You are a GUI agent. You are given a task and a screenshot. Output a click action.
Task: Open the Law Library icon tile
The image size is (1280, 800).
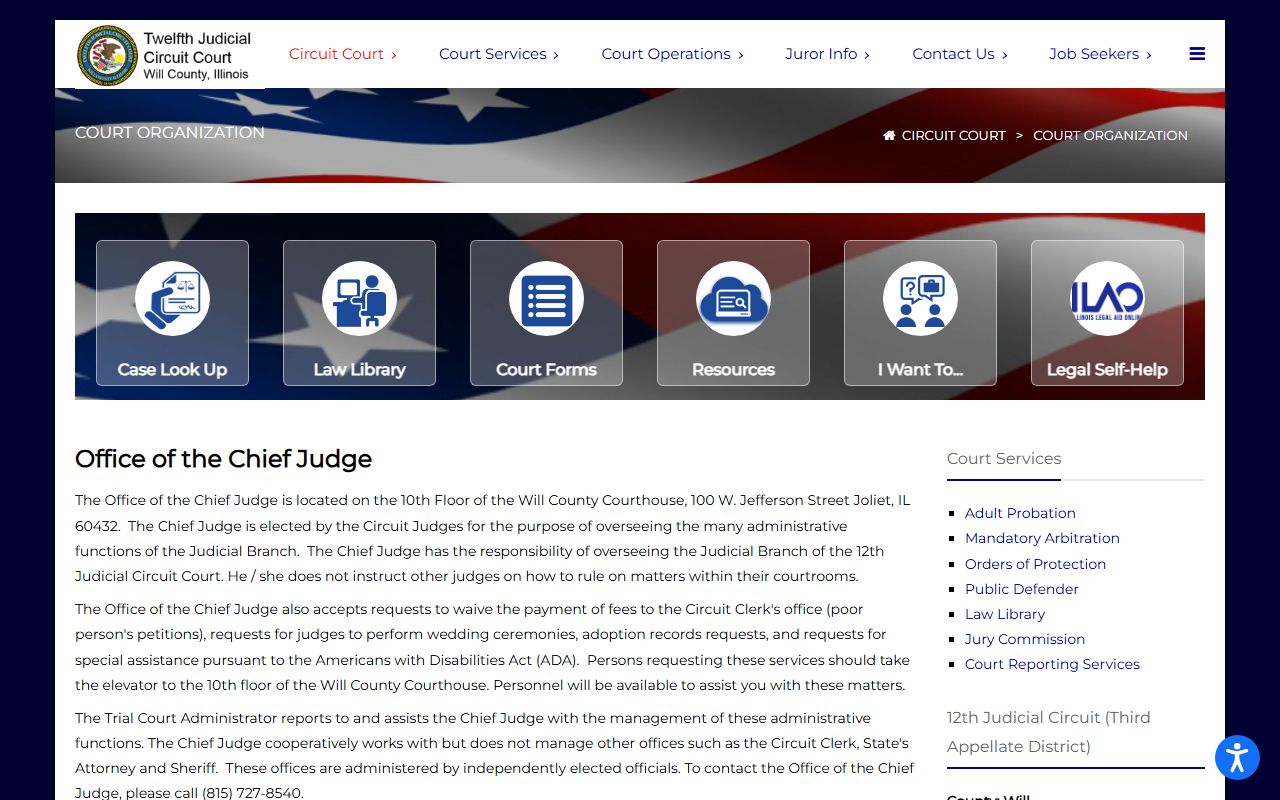pos(359,313)
